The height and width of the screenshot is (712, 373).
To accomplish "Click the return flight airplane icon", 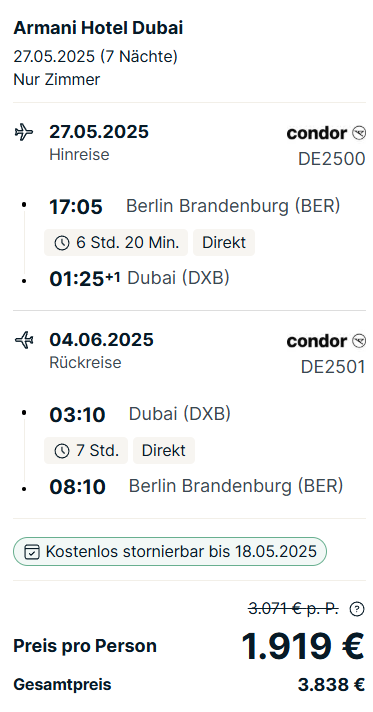I will coord(24,340).
